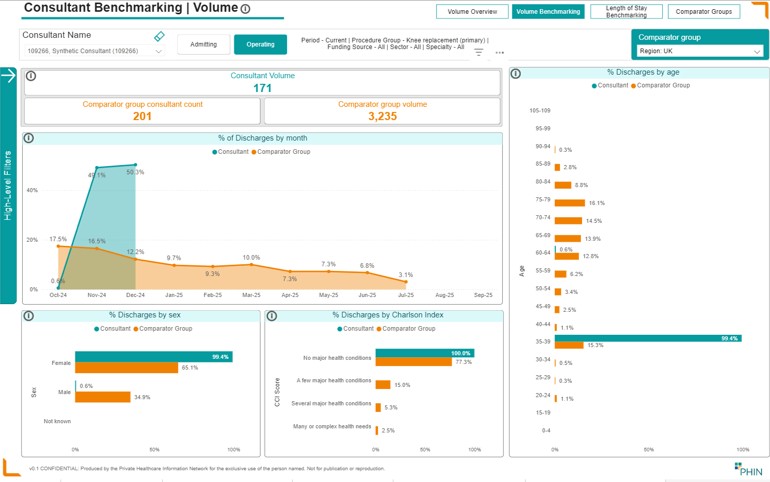Switch to Volume Overview tab
This screenshot has width=770, height=482.
[472, 12]
